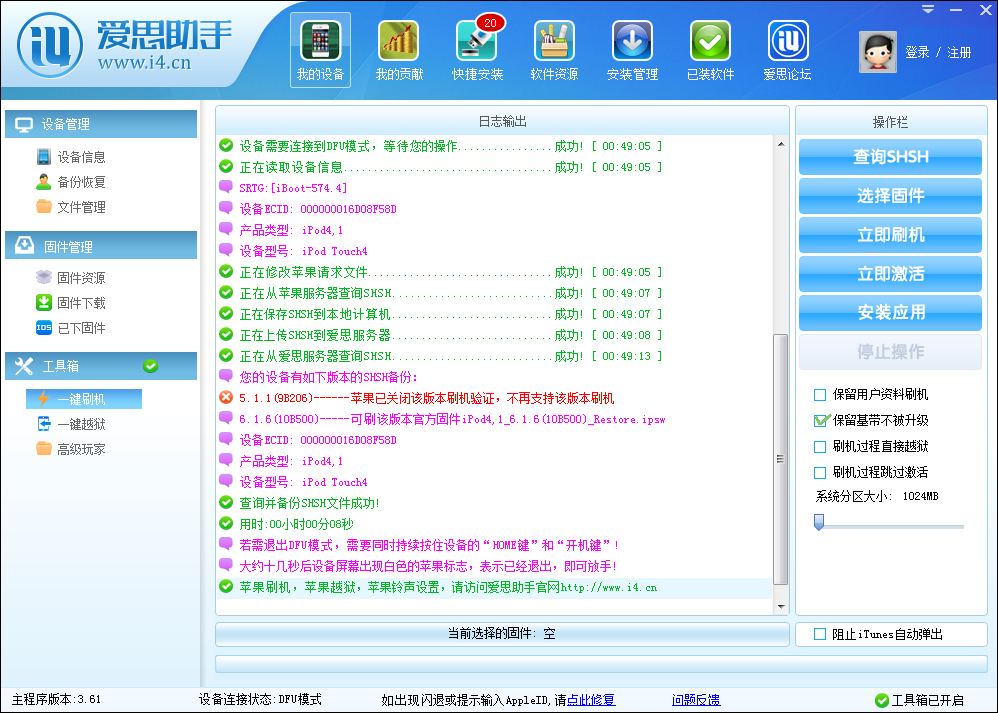Image resolution: width=998 pixels, height=713 pixels.
Task: Click the 立即激活 button
Action: tap(890, 274)
